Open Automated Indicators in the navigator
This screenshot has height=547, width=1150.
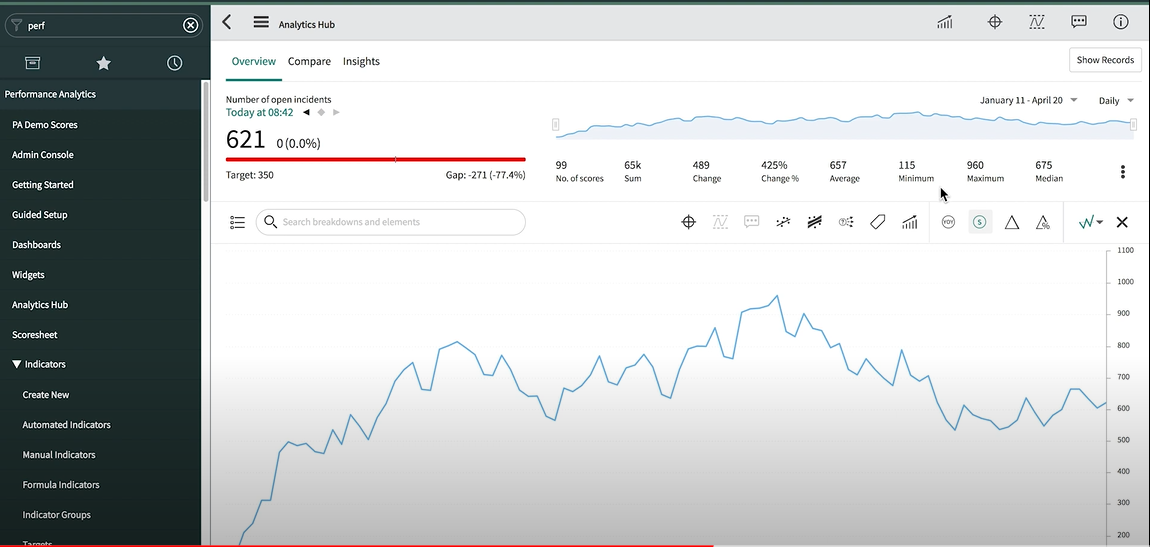[x=66, y=425]
